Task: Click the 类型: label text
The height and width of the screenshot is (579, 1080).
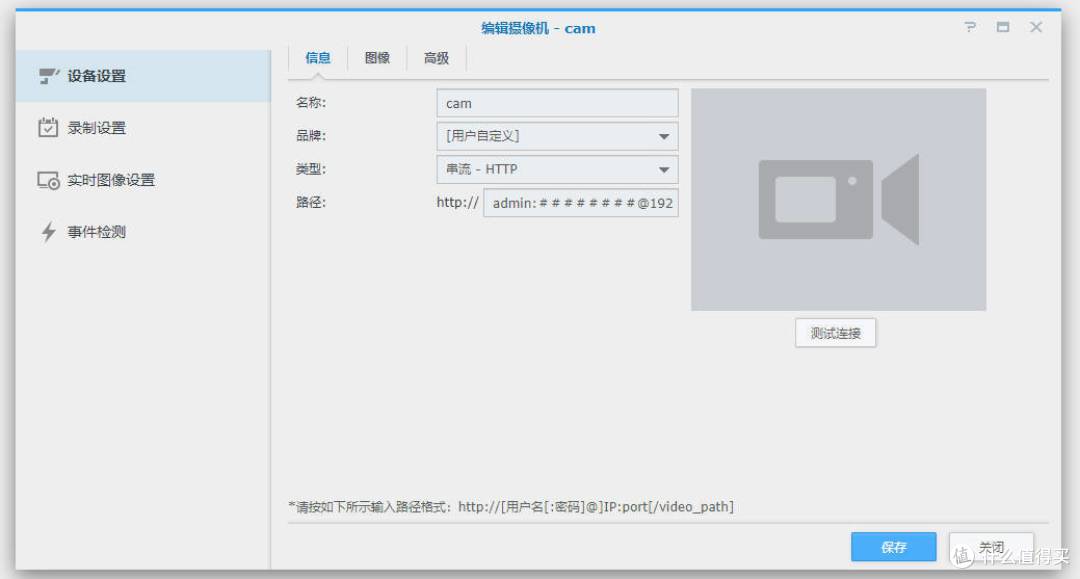Action: (x=311, y=169)
